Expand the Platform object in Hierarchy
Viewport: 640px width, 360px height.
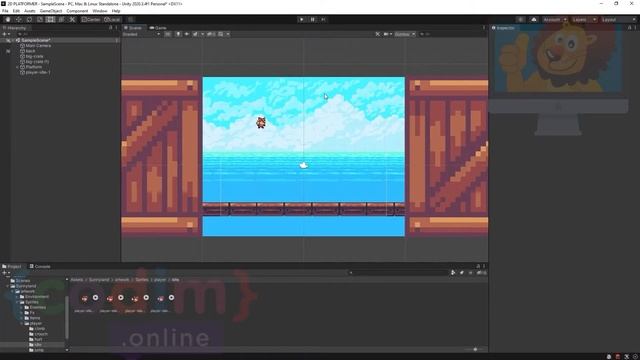click(x=18, y=67)
